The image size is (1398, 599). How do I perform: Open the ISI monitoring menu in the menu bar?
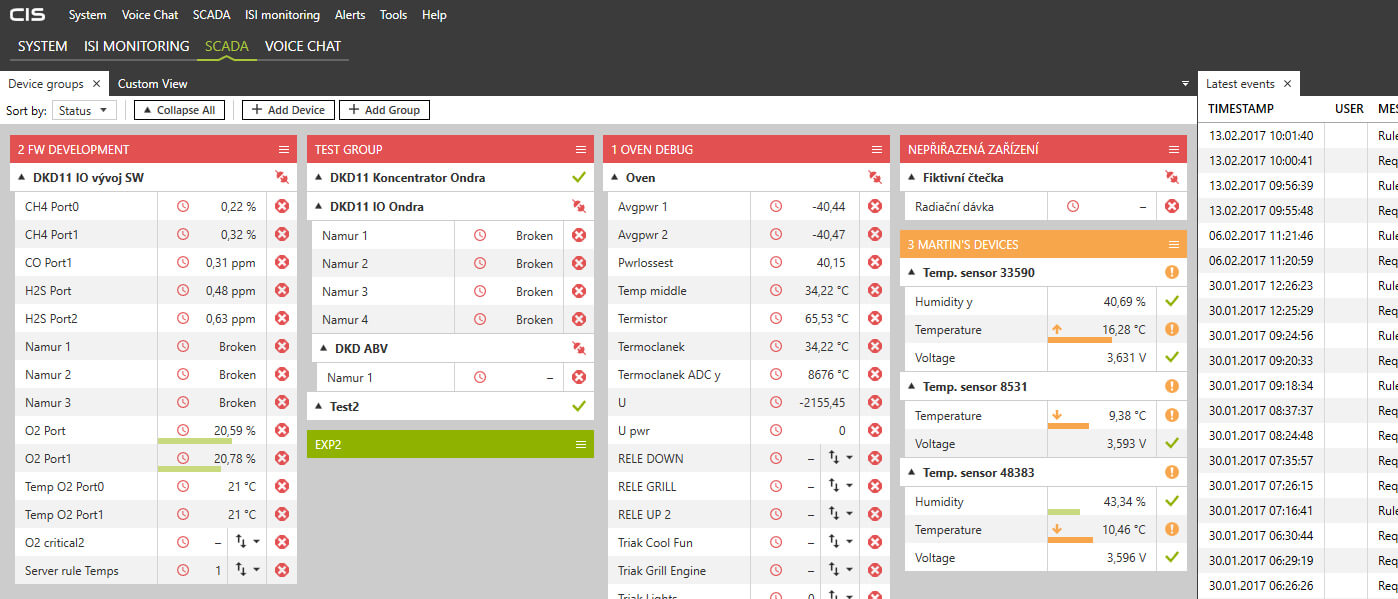282,15
